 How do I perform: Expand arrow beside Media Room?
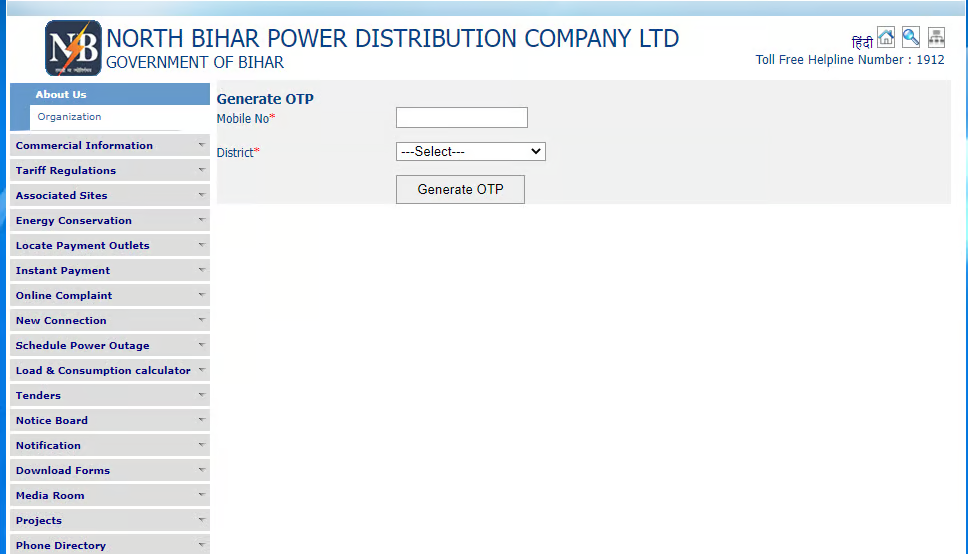point(201,495)
